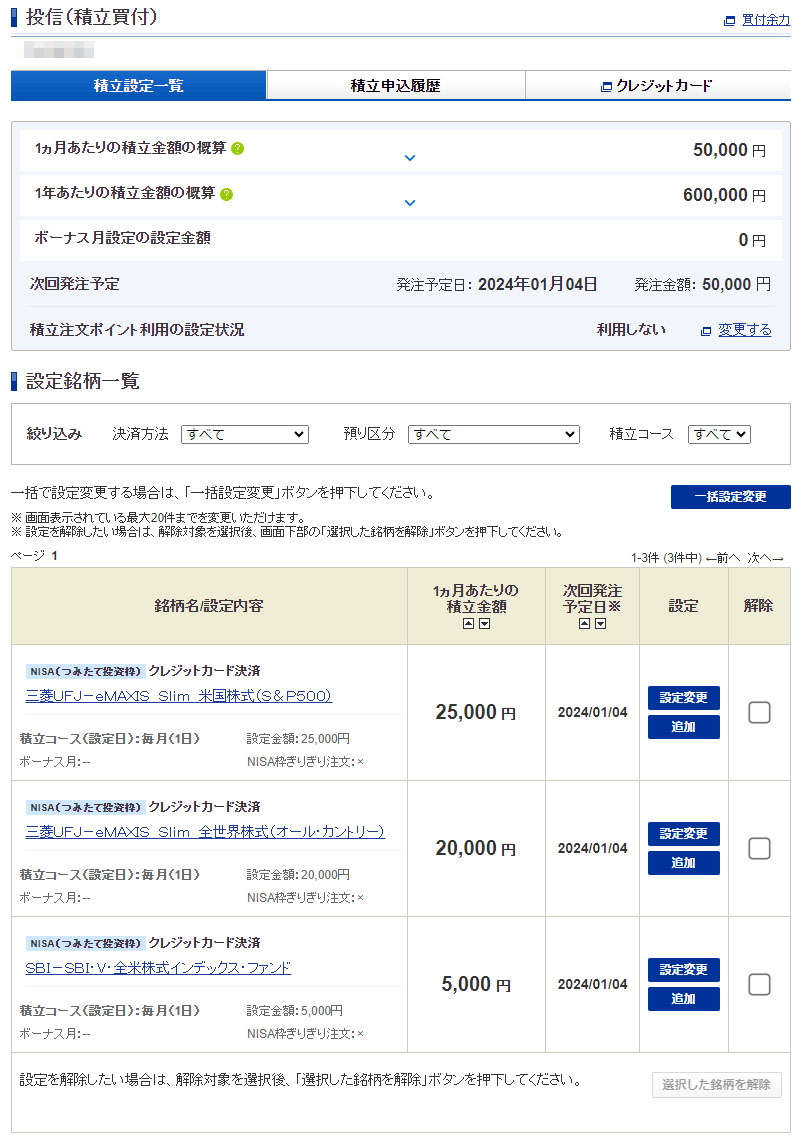Sort 1ヵ月あたりの積立金額 column descending arrow
802x1142 pixels.
pos(484,624)
